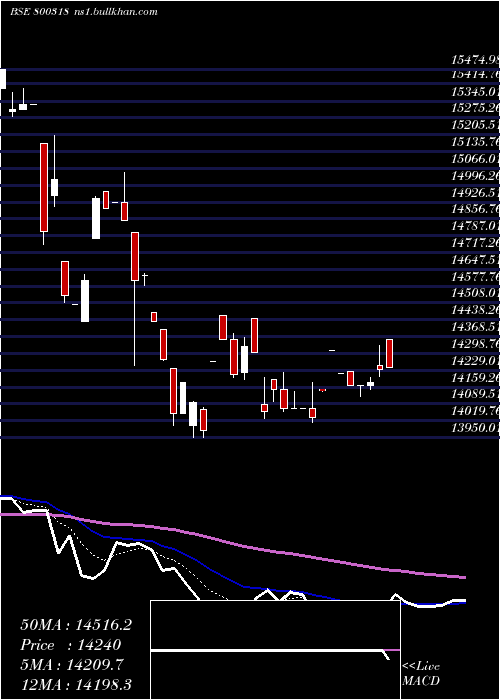Select the 15345.01 price axis label
Viewport: 500px width, 700px height.
[x=475, y=92]
